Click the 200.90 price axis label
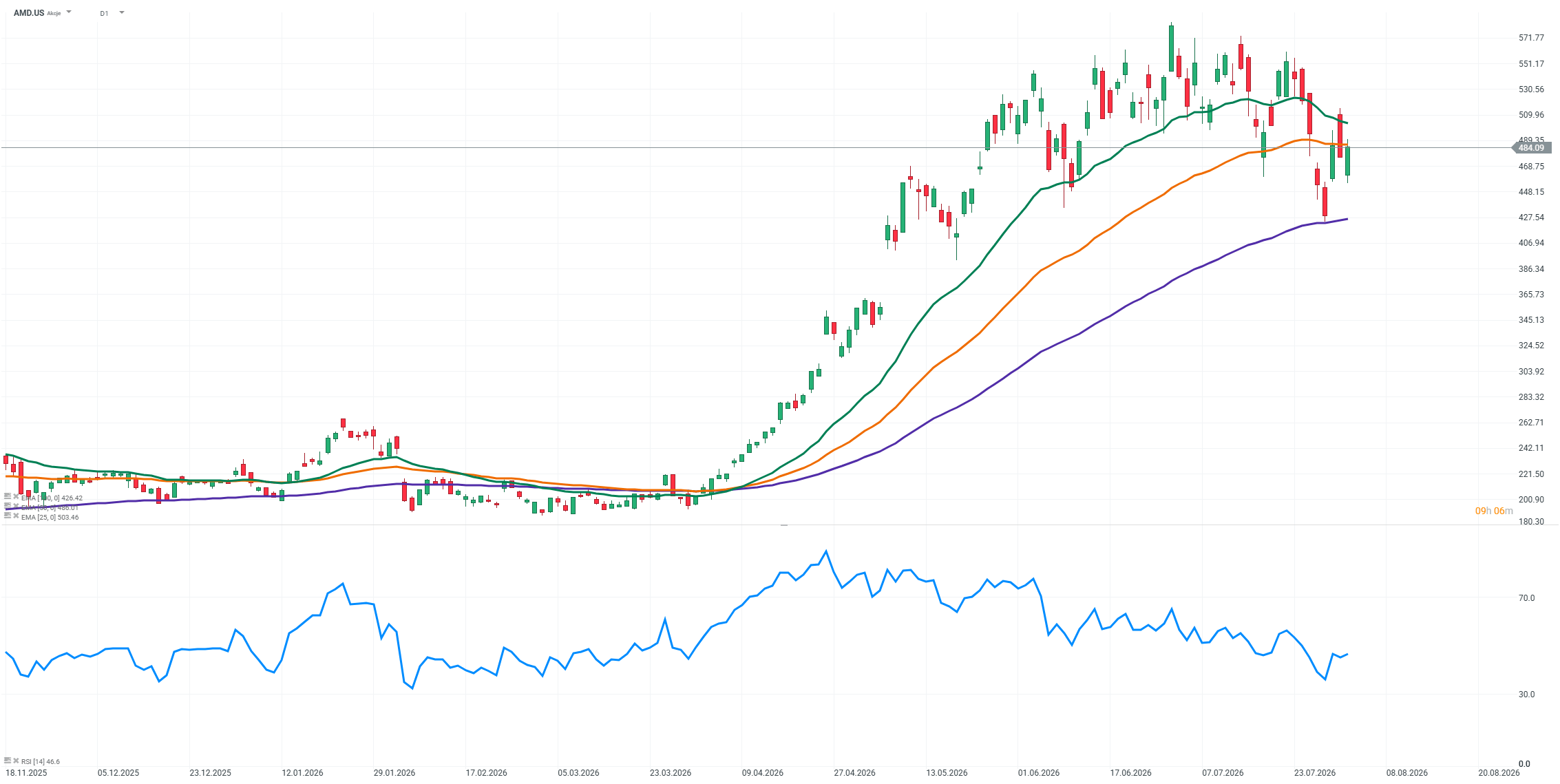Viewport: 1560px width, 784px height. pyautogui.click(x=1531, y=500)
